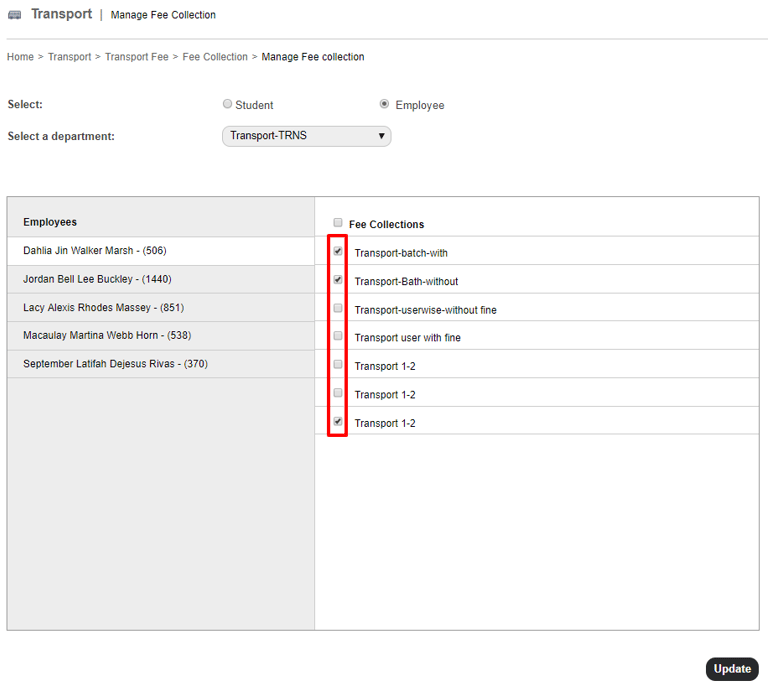Viewport: 768px width, 686px height.
Task: Uncheck the Transport-batch-with checkbox
Action: tap(338, 252)
